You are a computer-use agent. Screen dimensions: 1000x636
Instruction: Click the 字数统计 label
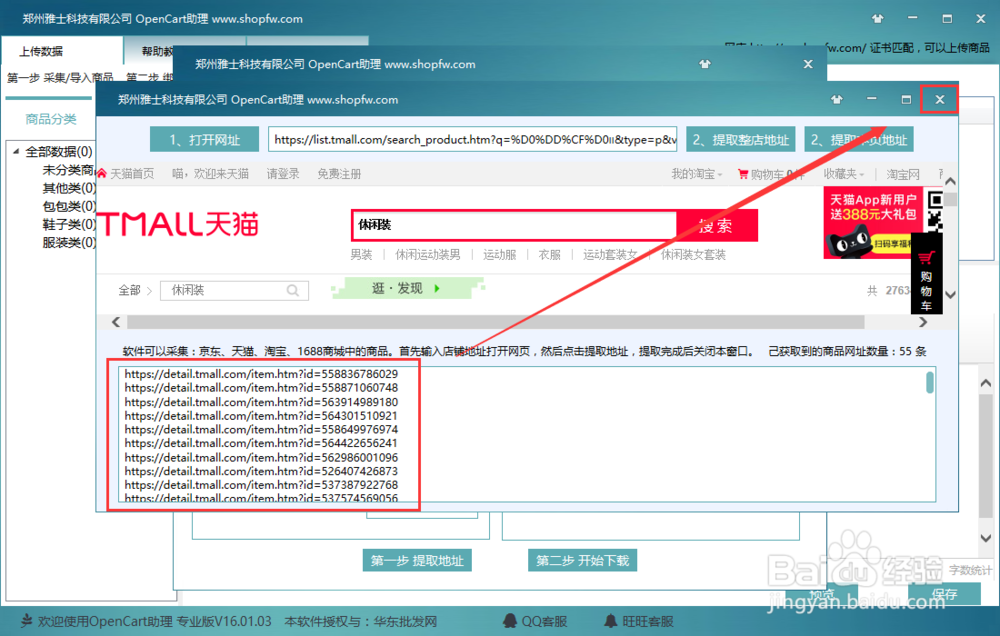point(970,570)
